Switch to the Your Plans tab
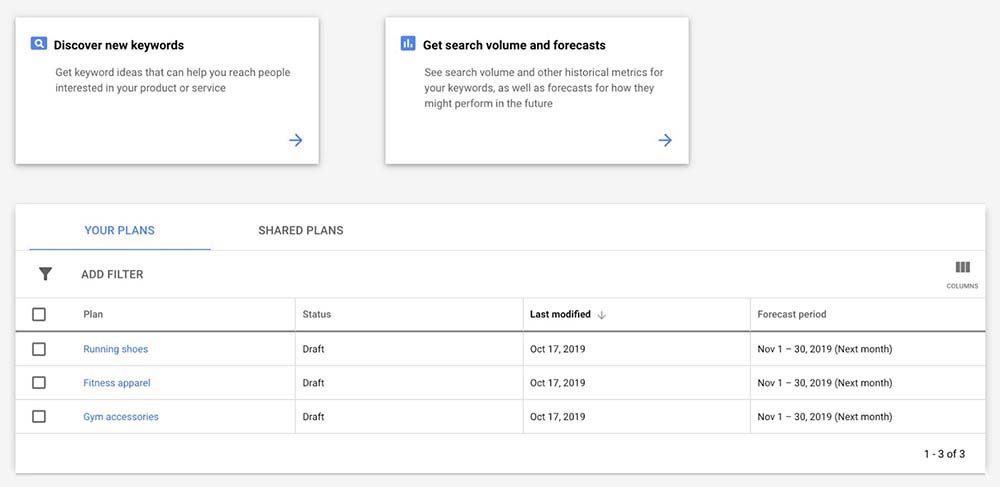1000x487 pixels. tap(120, 231)
